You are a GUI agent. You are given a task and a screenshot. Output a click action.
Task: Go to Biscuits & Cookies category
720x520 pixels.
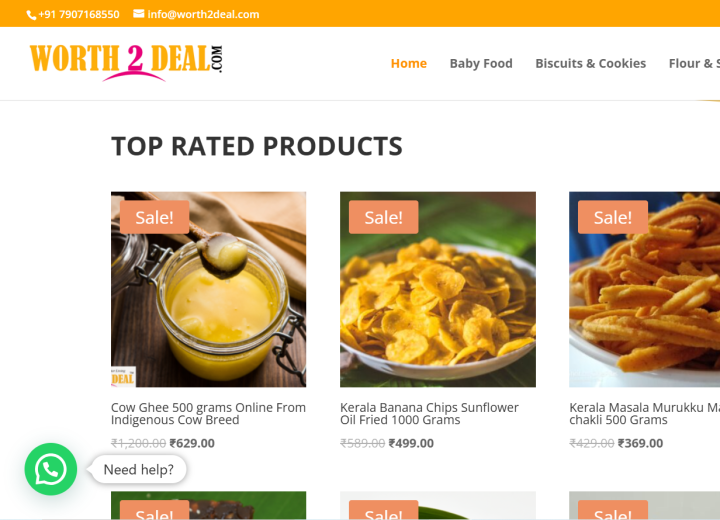coord(591,63)
